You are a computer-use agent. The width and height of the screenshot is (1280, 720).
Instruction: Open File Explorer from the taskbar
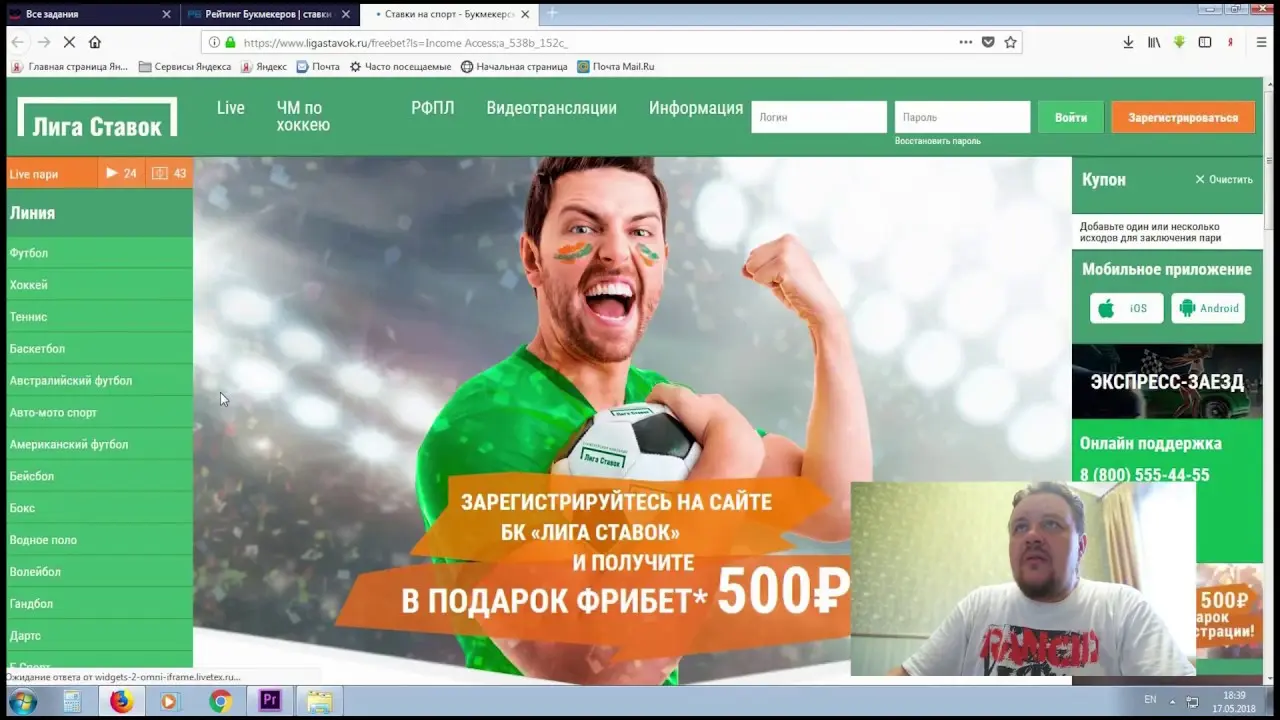tap(319, 701)
